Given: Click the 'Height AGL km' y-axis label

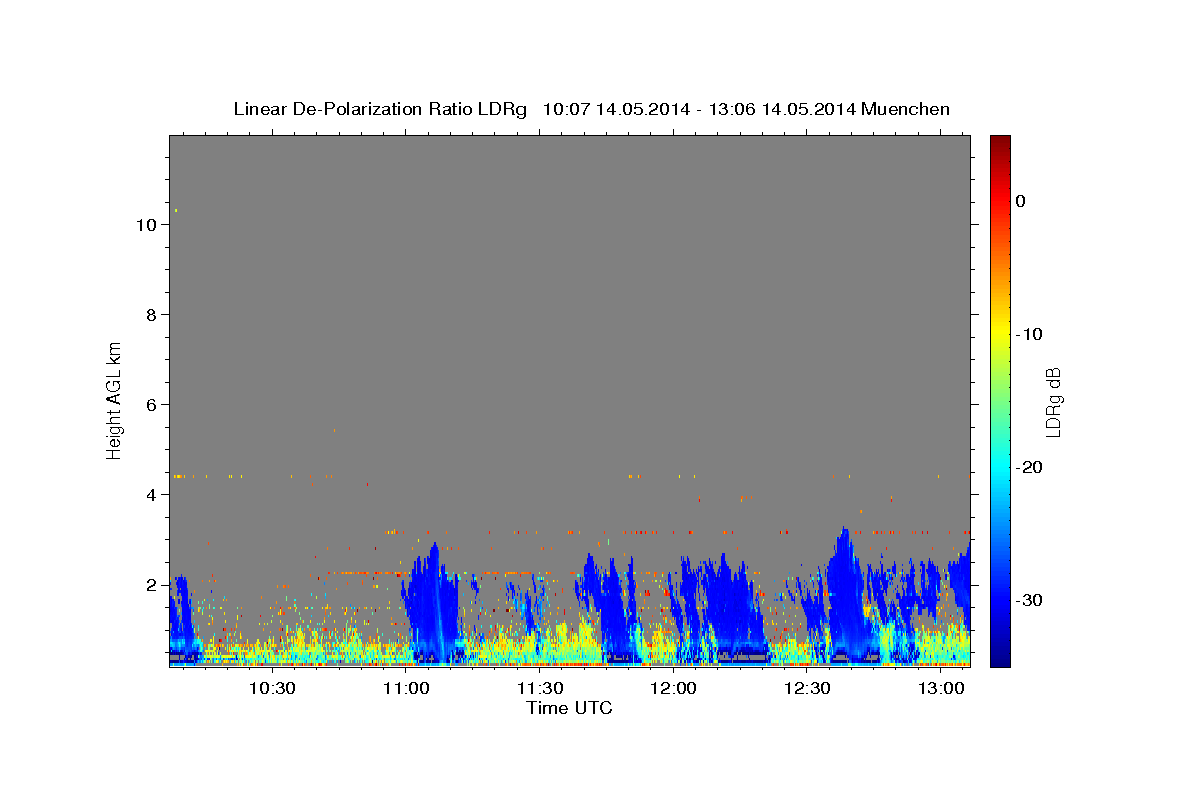Looking at the screenshot, I should (115, 400).
